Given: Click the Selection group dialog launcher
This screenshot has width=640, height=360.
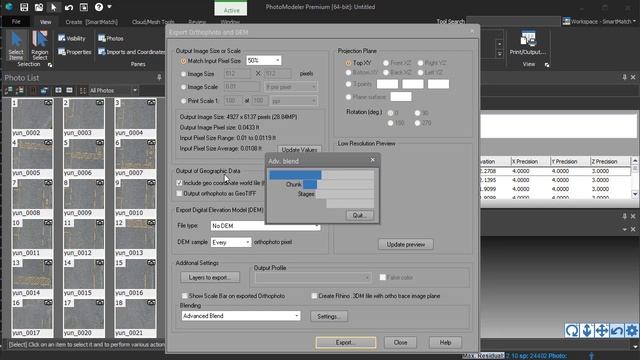Looking at the screenshot, I should point(50,65).
